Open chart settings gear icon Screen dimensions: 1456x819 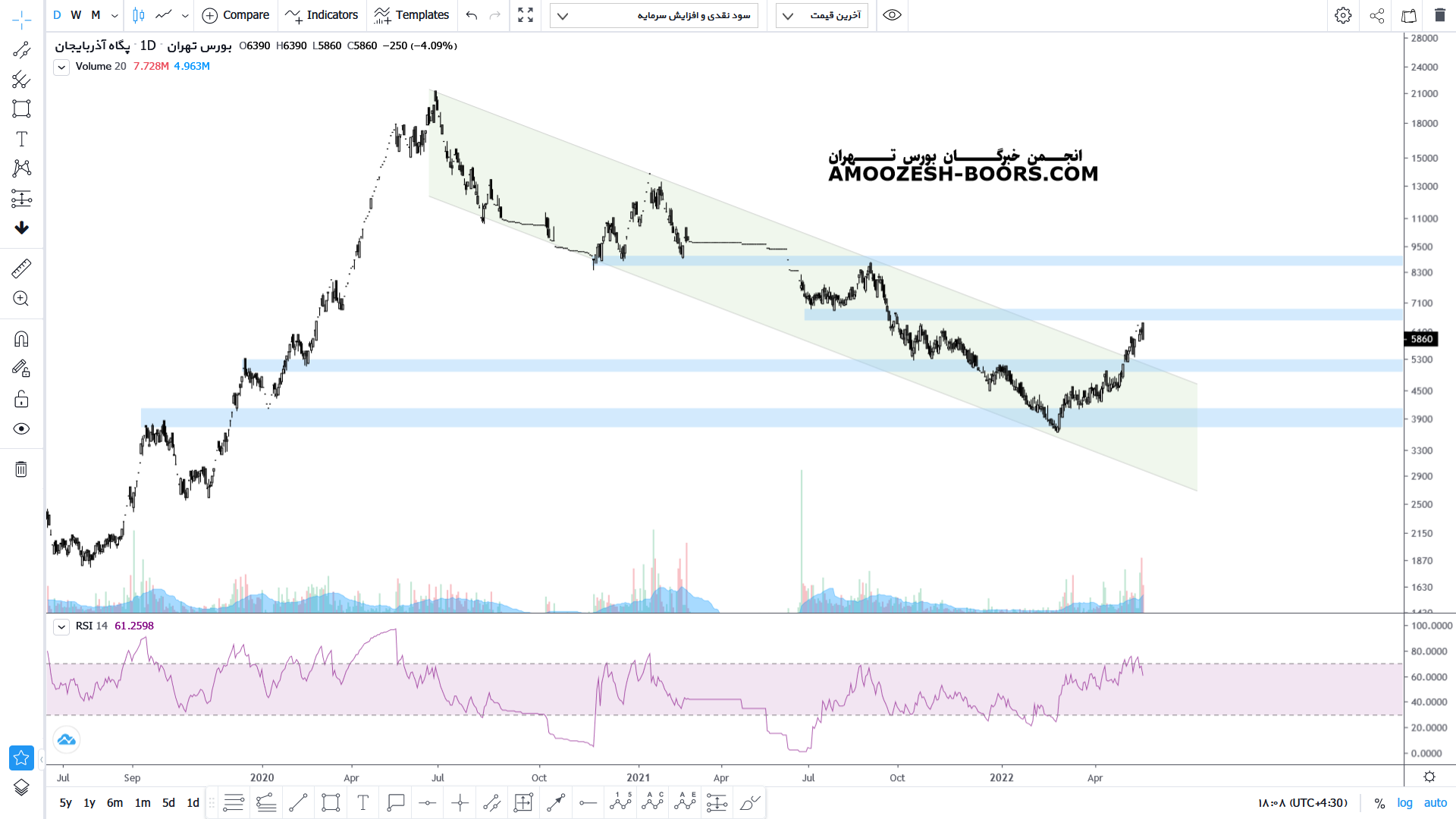[x=1343, y=15]
